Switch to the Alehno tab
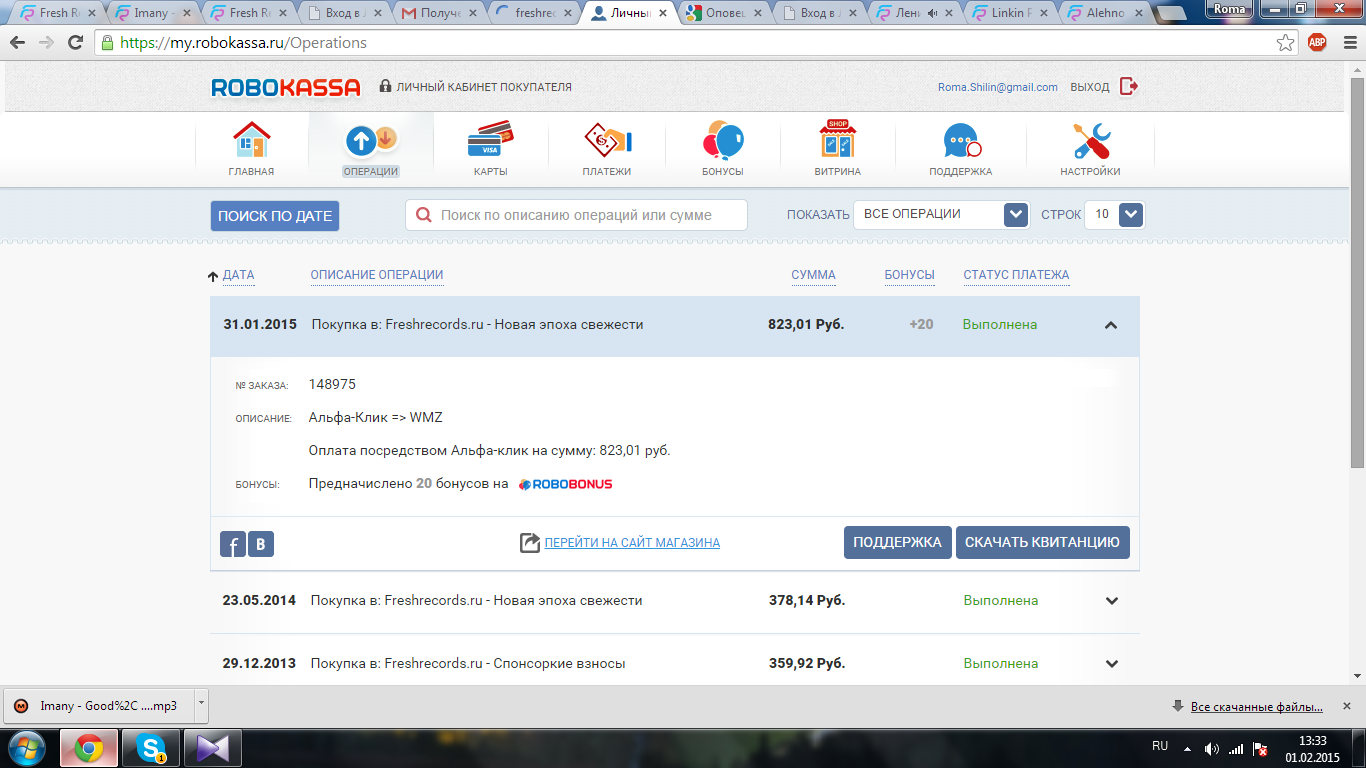 point(1105,14)
